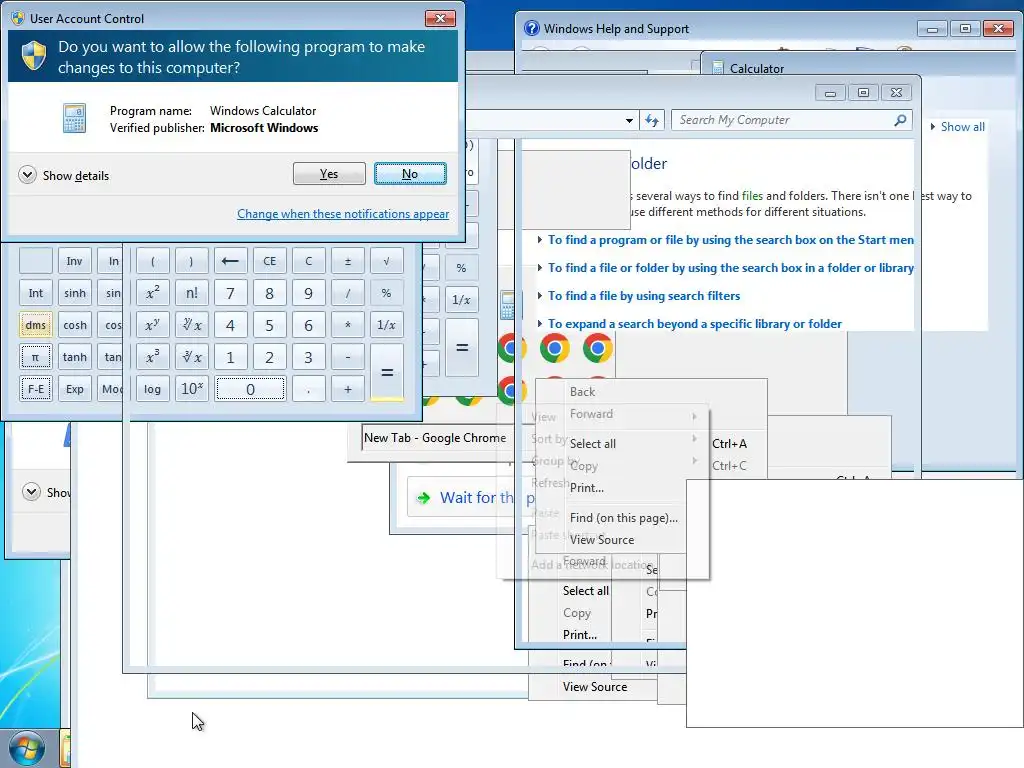
Task: Click the multiply asterisk key
Action: tap(347, 325)
